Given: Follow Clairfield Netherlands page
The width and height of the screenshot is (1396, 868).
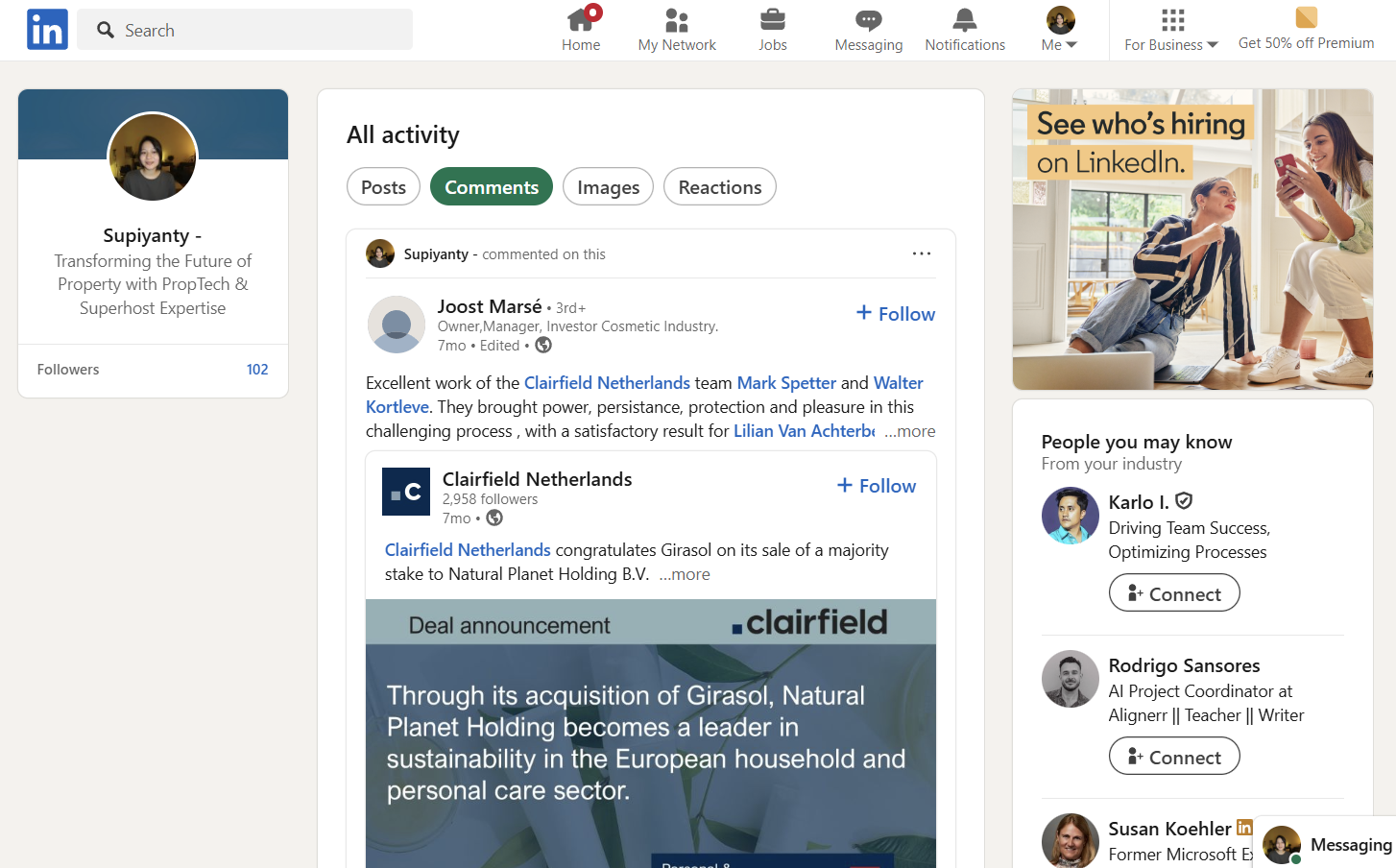Looking at the screenshot, I should [877, 486].
